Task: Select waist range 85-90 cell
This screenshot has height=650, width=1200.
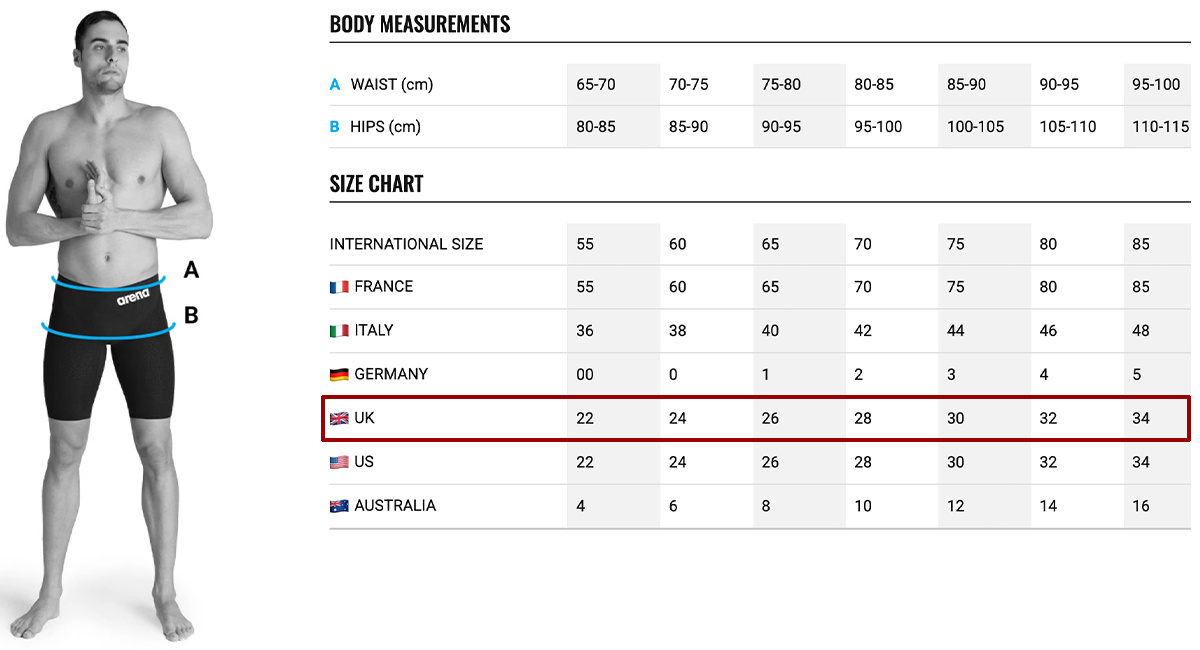Action: 985,85
